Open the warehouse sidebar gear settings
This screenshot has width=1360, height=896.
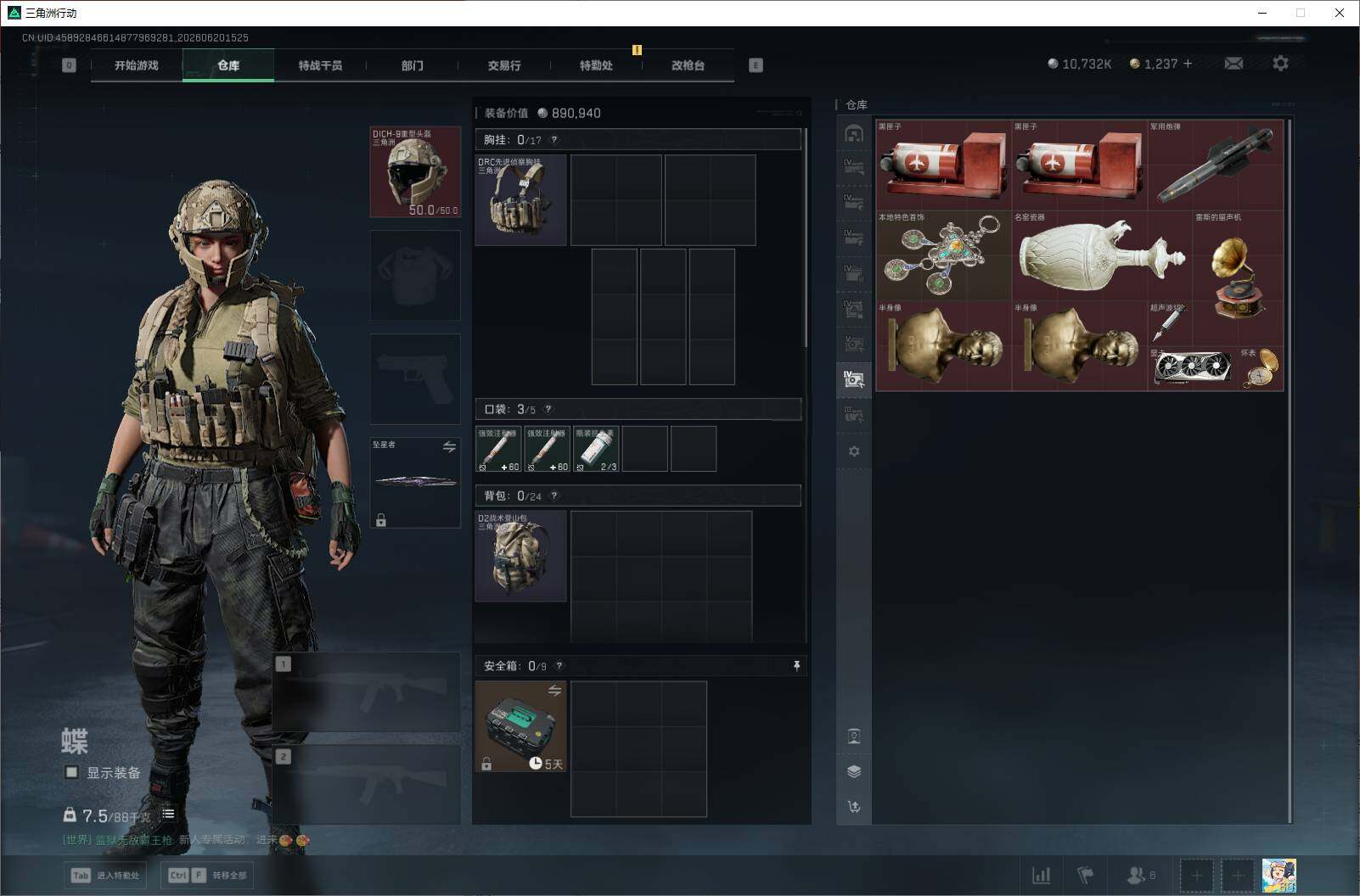pyautogui.click(x=854, y=451)
